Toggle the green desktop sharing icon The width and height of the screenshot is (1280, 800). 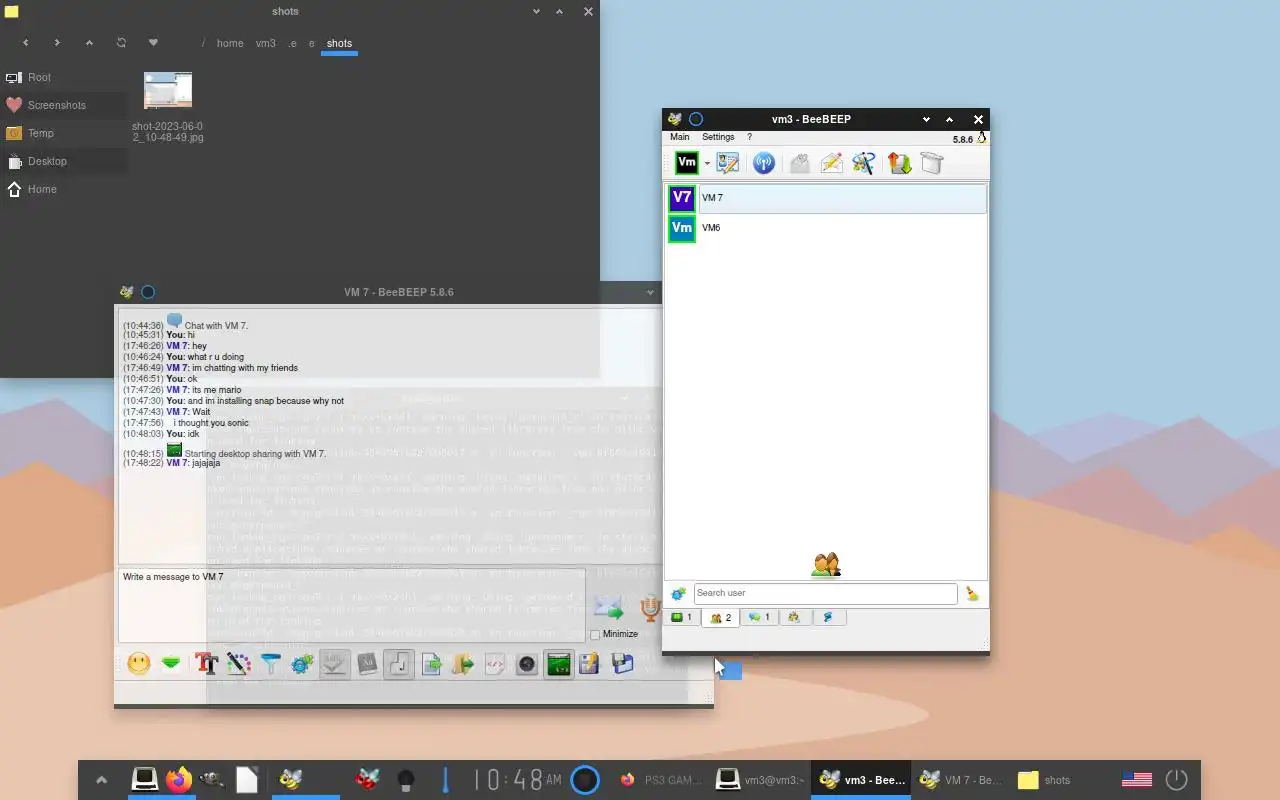point(559,664)
